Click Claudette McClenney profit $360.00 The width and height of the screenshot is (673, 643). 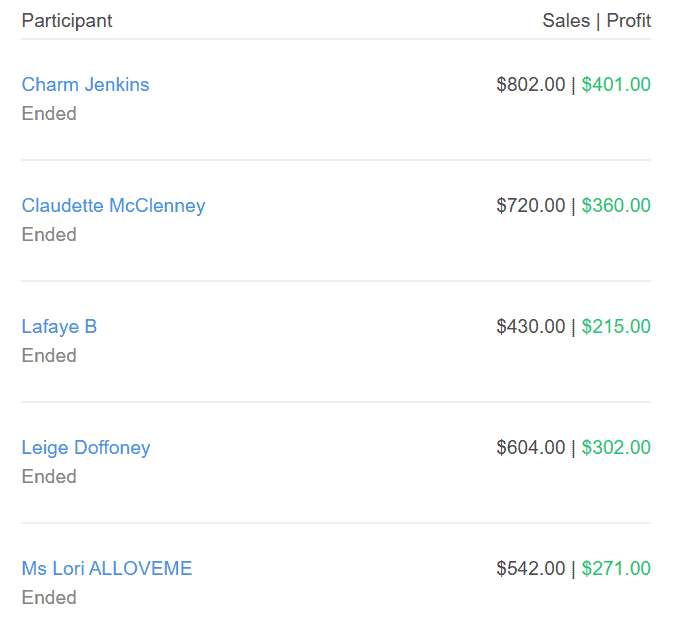pos(616,206)
